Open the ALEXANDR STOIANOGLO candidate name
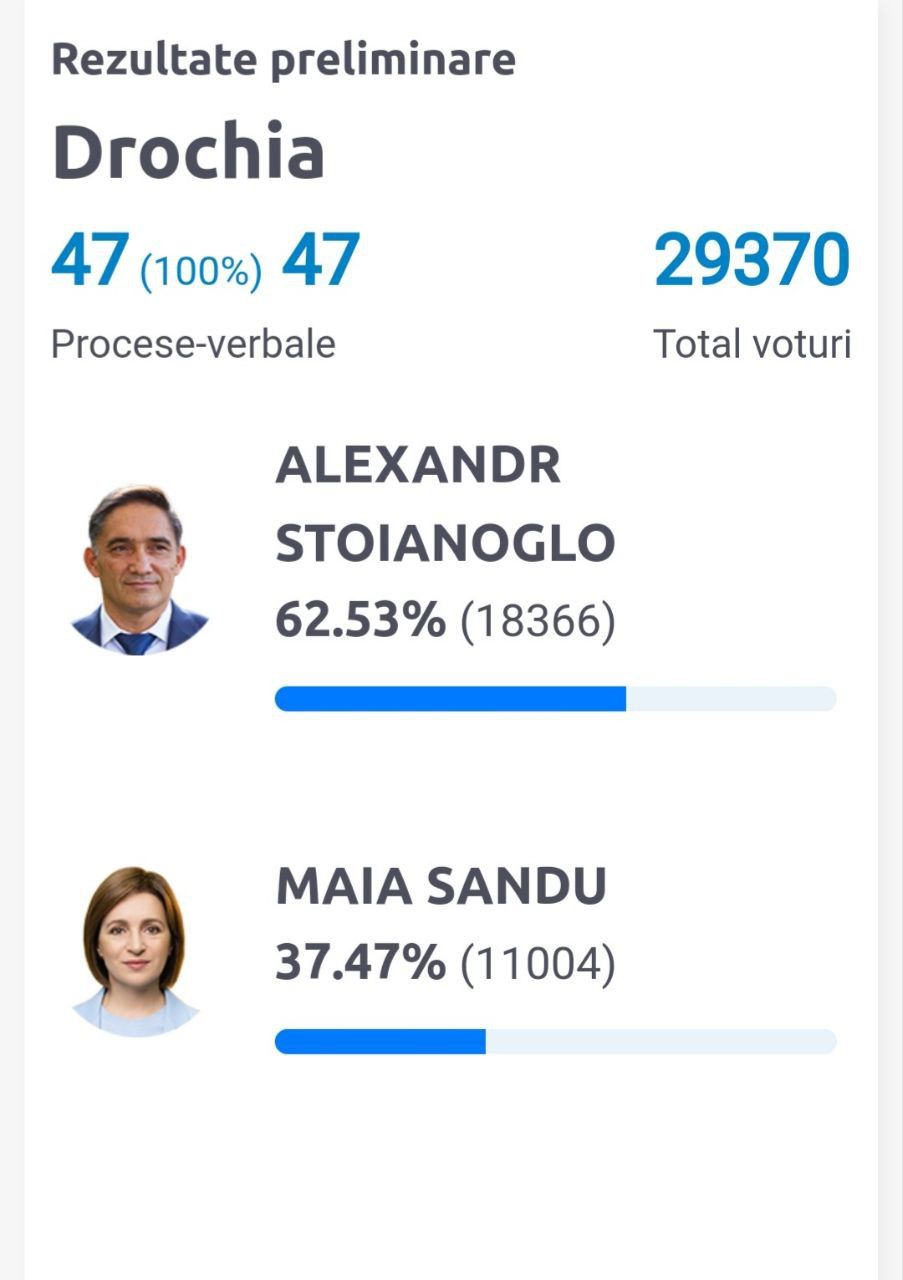 coord(445,504)
